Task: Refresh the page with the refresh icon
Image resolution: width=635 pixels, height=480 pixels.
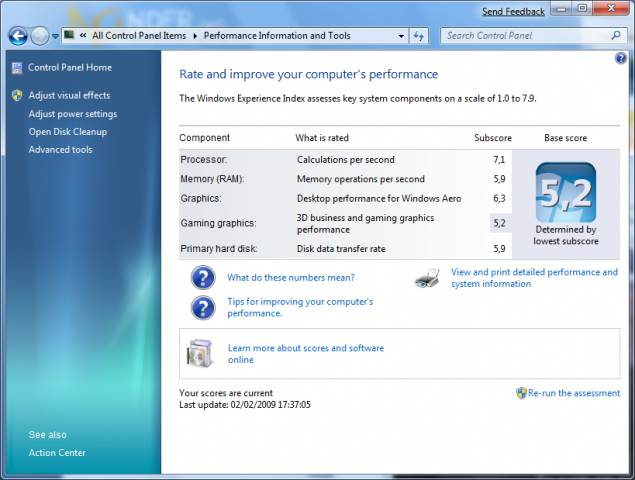Action: pos(419,36)
